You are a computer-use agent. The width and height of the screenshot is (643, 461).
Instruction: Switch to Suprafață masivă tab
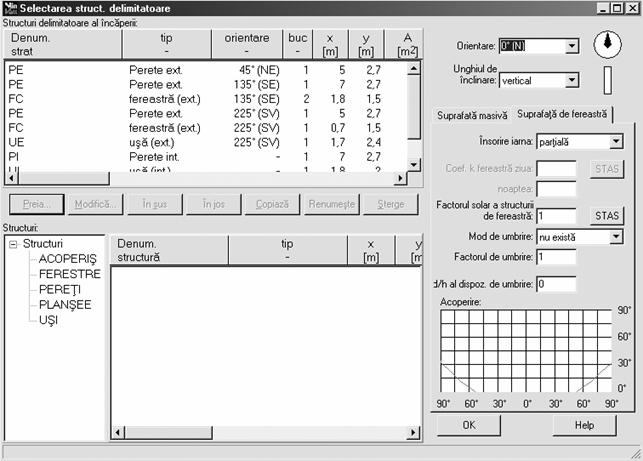point(473,116)
